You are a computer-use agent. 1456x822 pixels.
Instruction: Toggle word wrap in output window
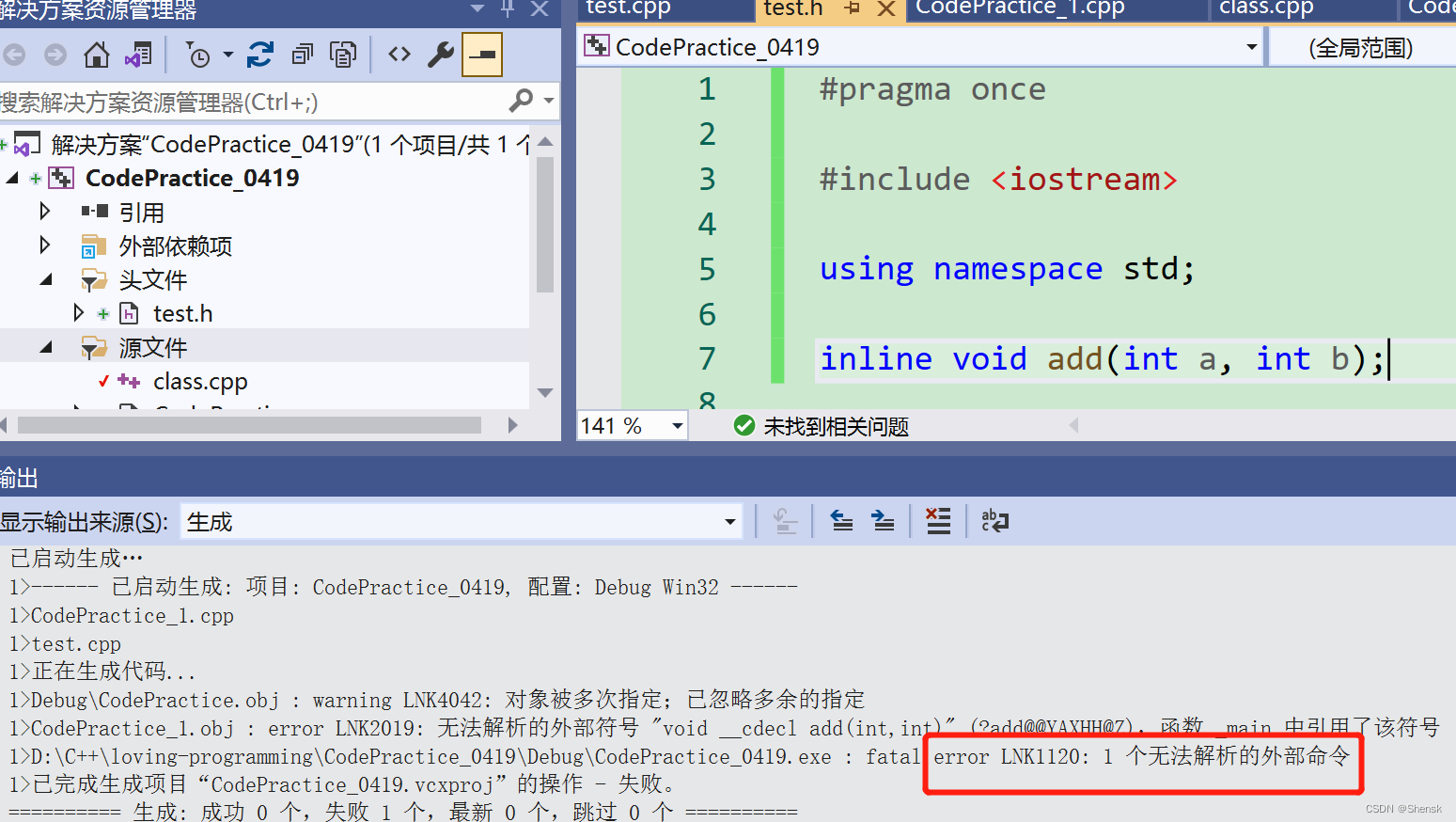pos(994,521)
